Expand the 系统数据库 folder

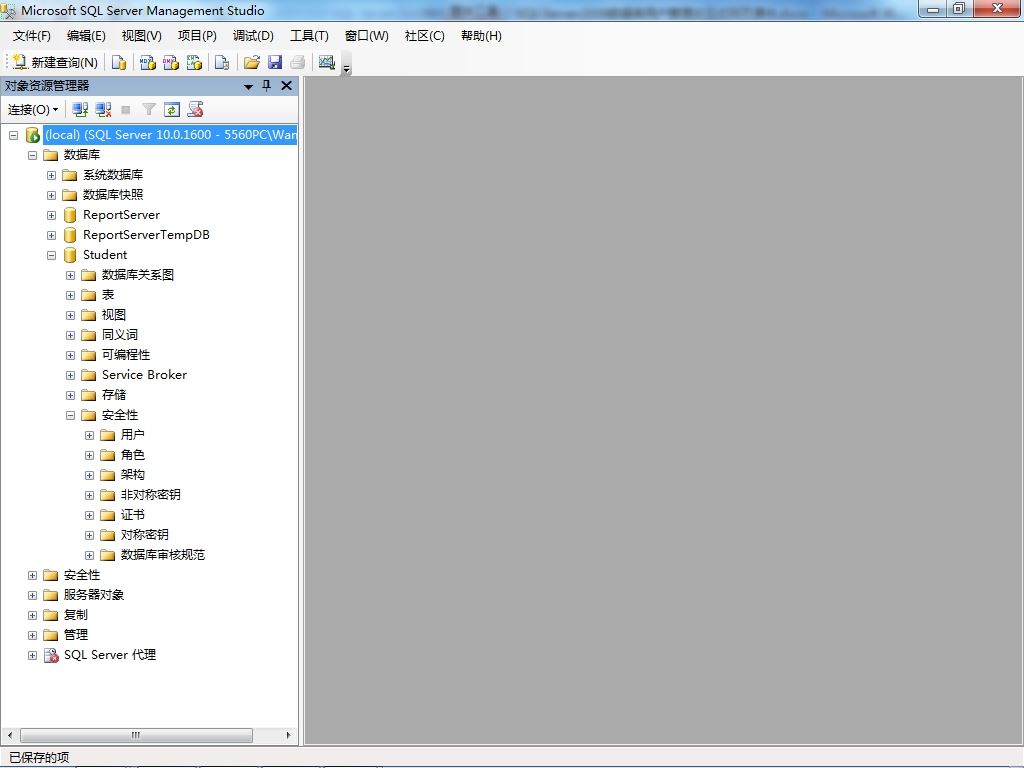tap(52, 175)
